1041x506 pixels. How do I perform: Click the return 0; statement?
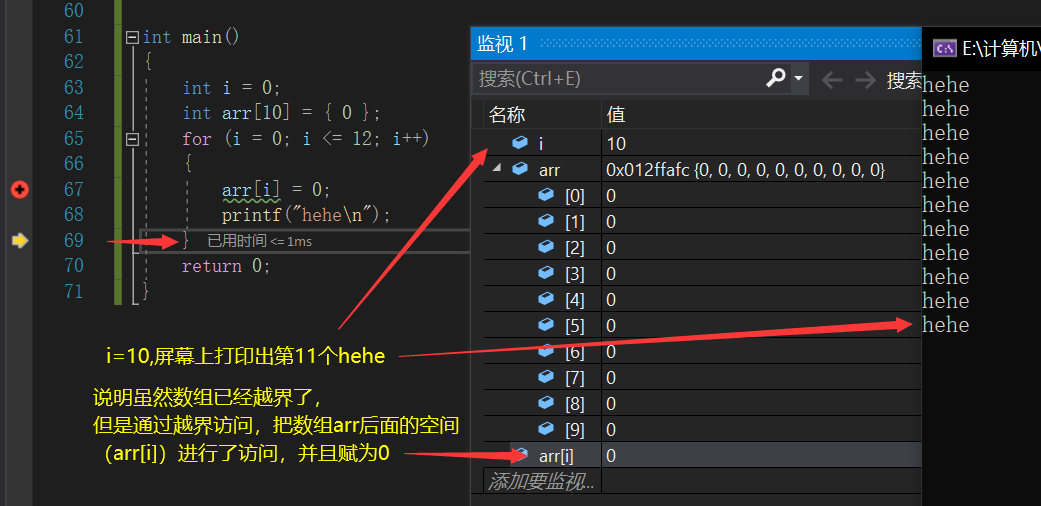click(x=226, y=266)
